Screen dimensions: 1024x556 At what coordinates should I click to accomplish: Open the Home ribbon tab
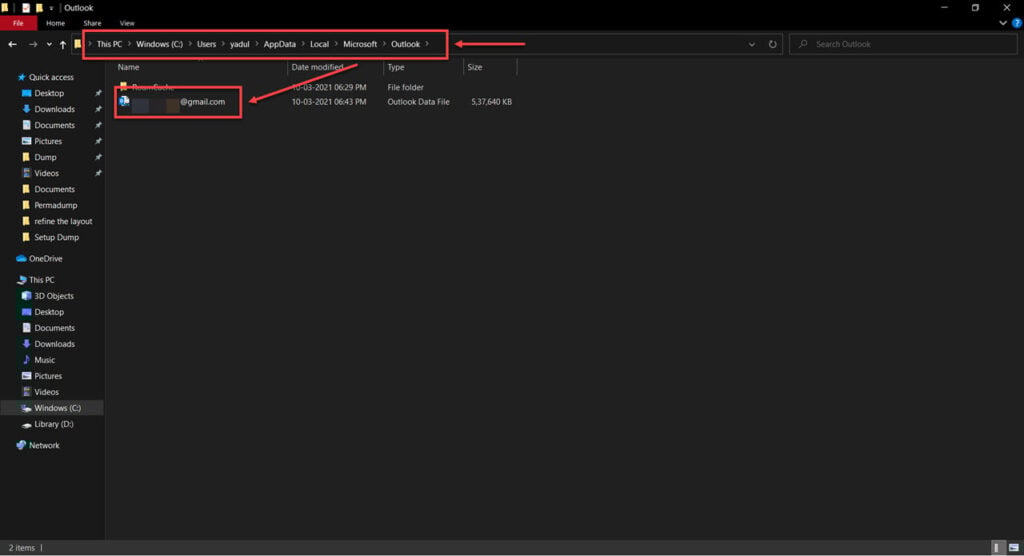click(x=56, y=23)
